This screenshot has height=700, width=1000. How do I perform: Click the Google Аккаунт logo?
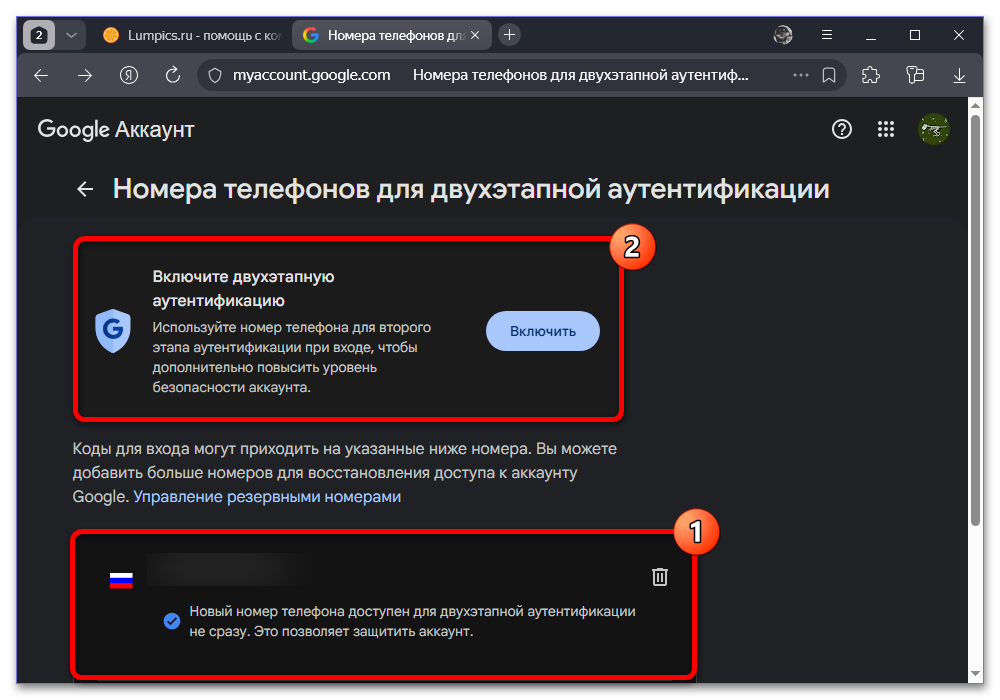(115, 129)
